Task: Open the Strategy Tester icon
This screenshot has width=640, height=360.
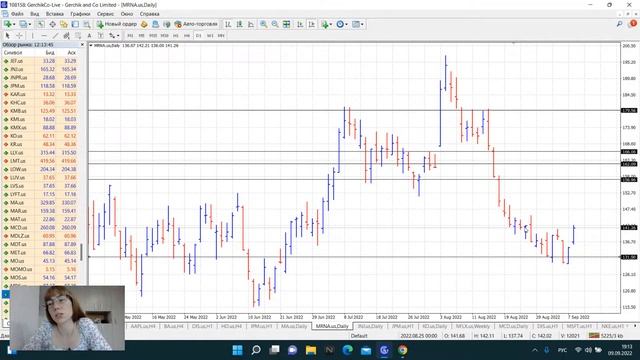Action: 87,24
